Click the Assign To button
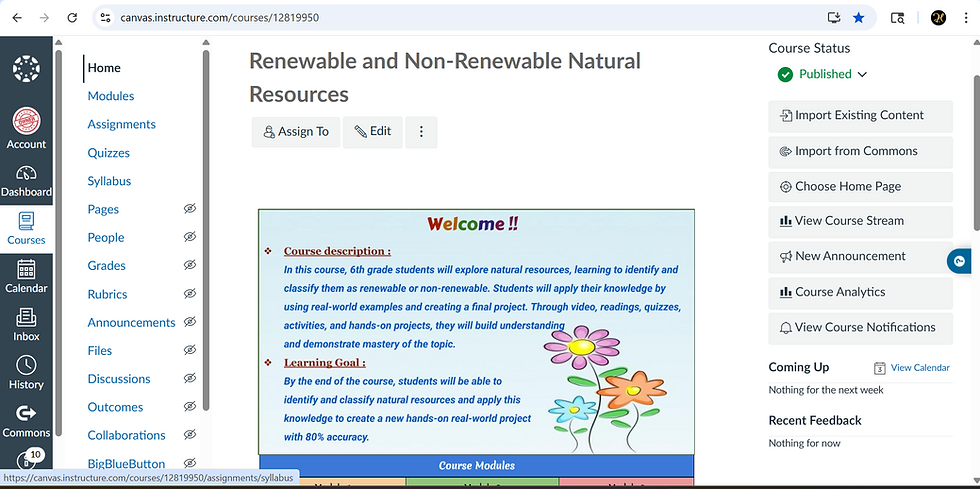The image size is (980, 489). [296, 132]
